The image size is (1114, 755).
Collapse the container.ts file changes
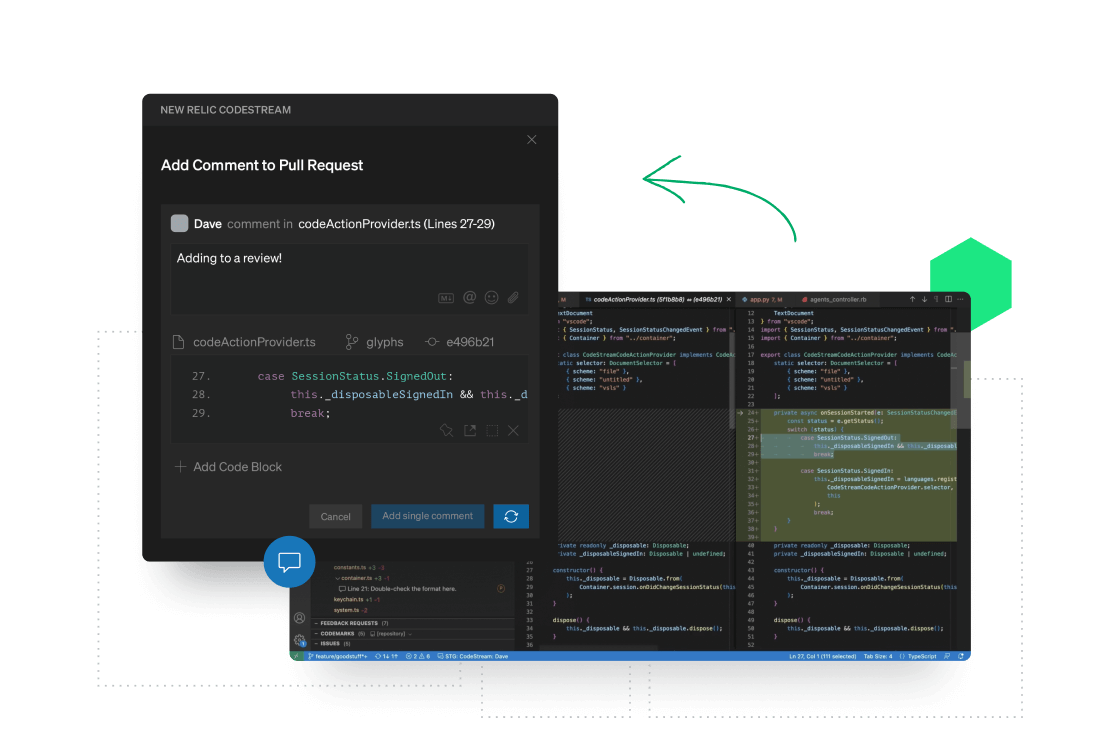point(337,578)
